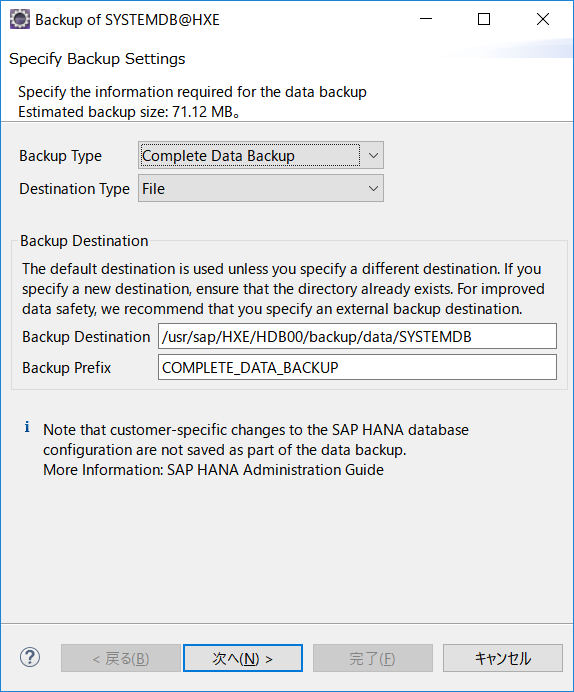Click the < 戻る(B) back button
This screenshot has height=692, width=574.
[x=121, y=658]
